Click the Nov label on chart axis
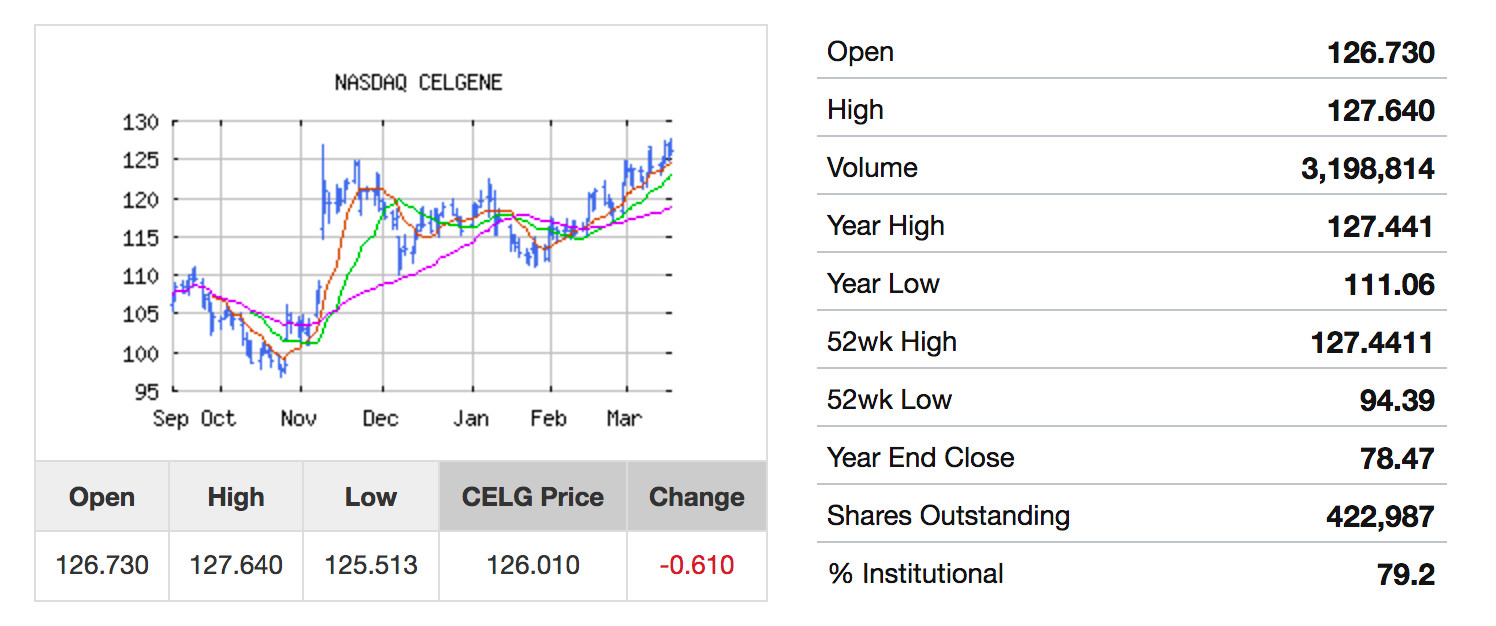 [x=298, y=419]
